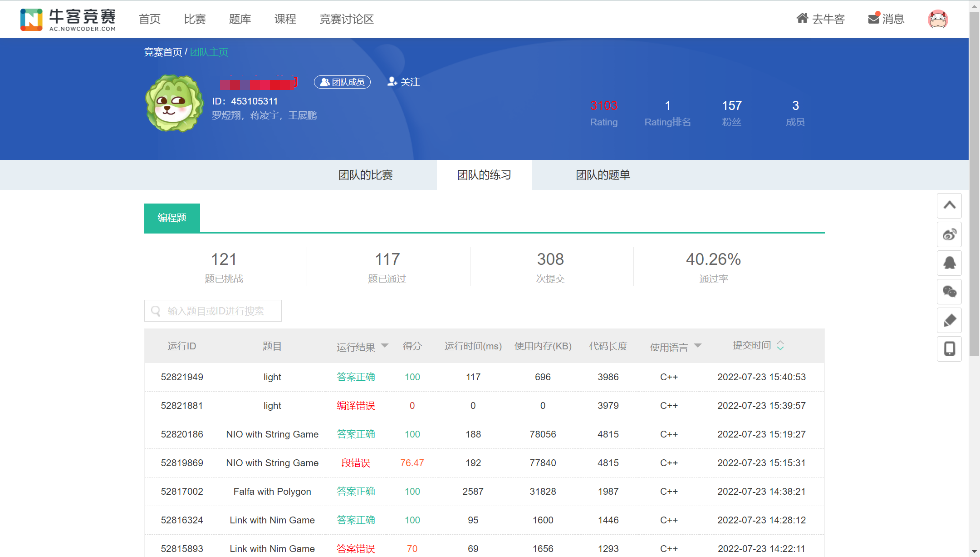Viewport: 980px width, 557px height.
Task: Switch to 团队的题单 tab
Action: pos(603,175)
